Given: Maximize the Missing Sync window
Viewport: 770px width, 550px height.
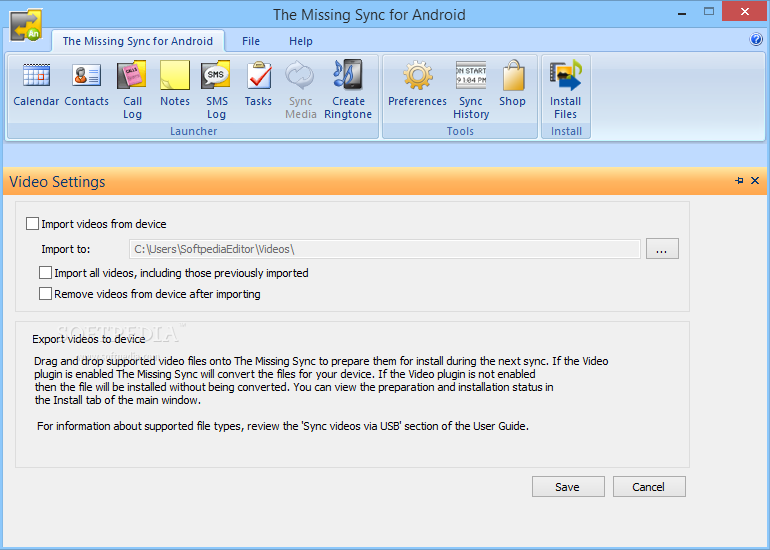Looking at the screenshot, I should [x=709, y=11].
